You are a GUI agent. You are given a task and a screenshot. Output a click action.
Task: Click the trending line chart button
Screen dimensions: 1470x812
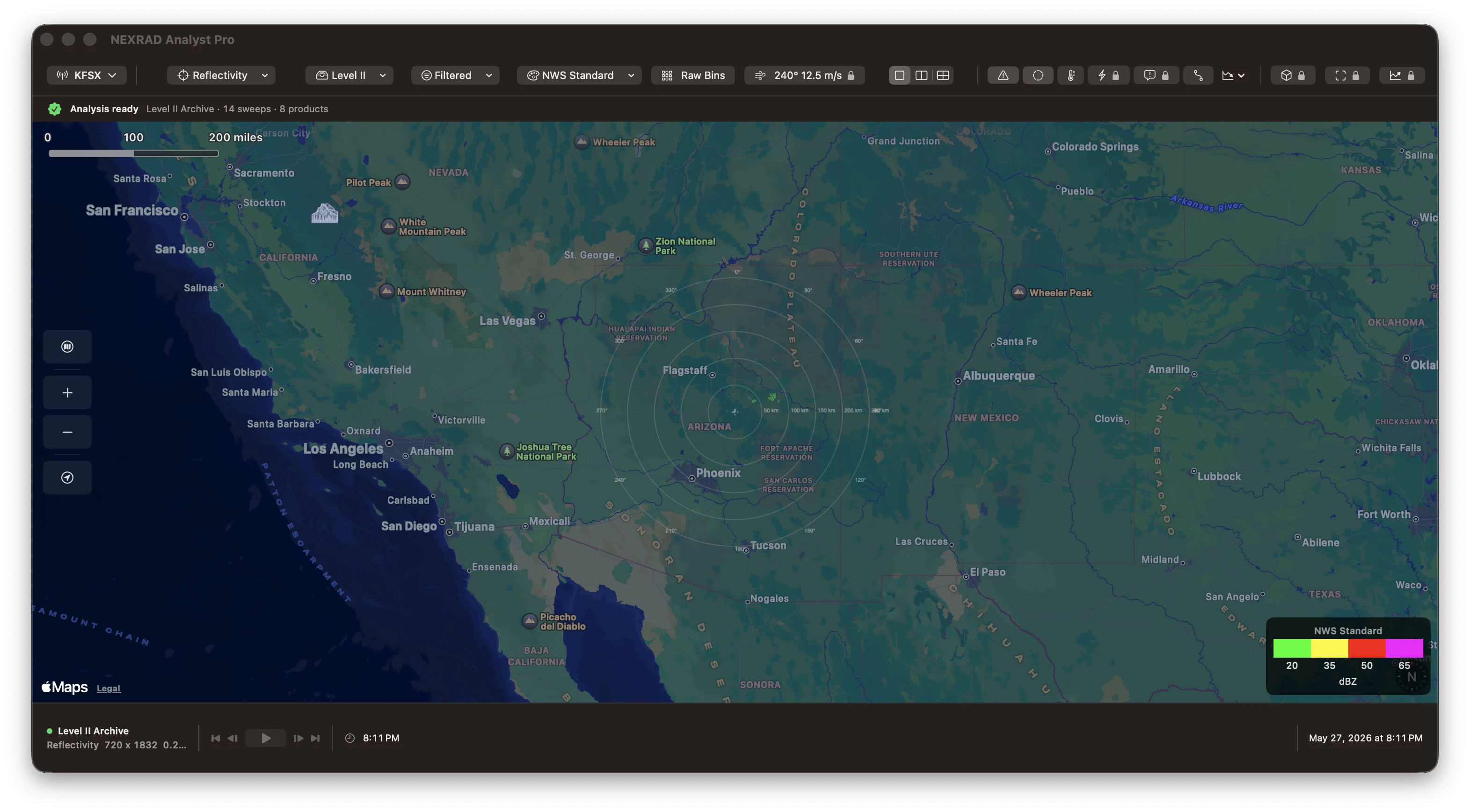tap(1402, 75)
